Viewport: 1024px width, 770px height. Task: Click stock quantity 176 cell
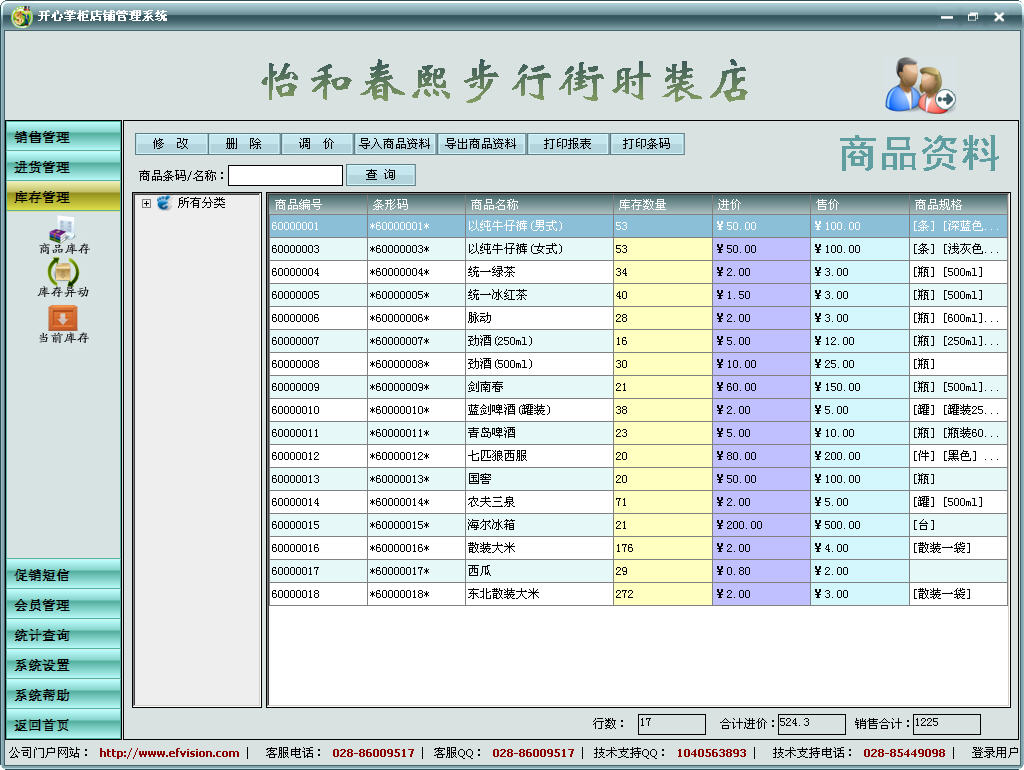tap(662, 548)
